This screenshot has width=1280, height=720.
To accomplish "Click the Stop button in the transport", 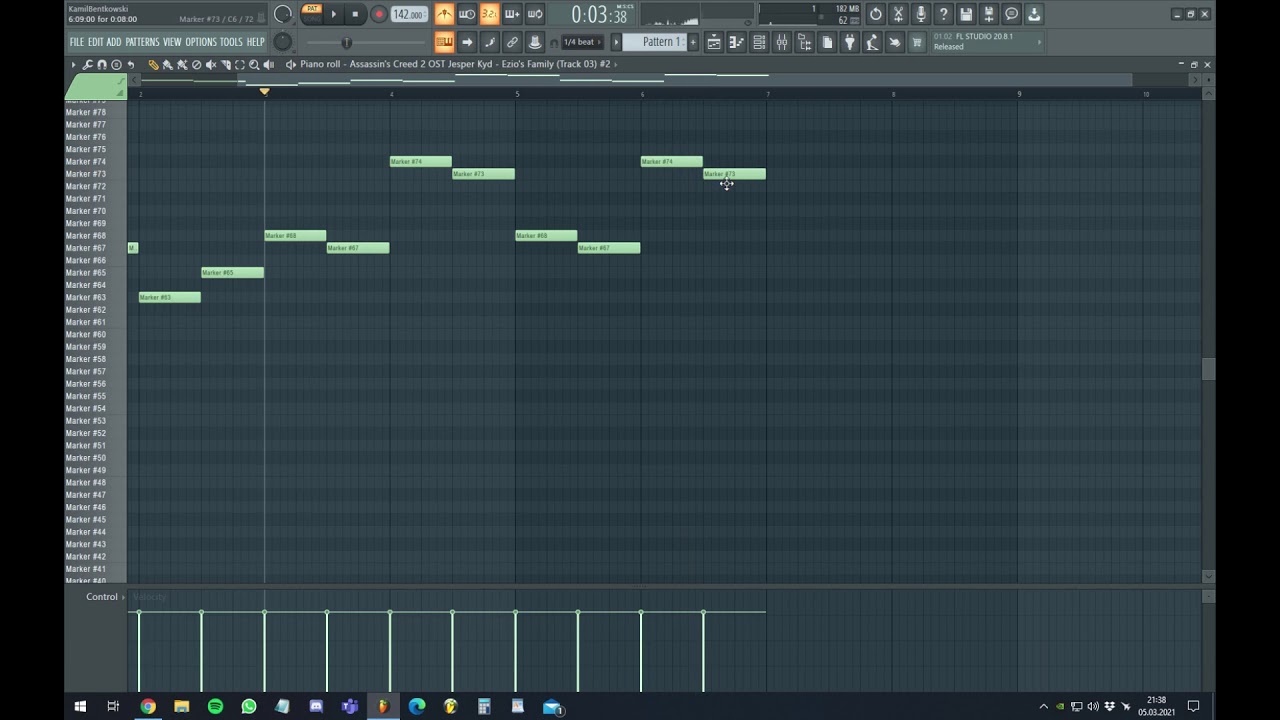I will pyautogui.click(x=355, y=14).
